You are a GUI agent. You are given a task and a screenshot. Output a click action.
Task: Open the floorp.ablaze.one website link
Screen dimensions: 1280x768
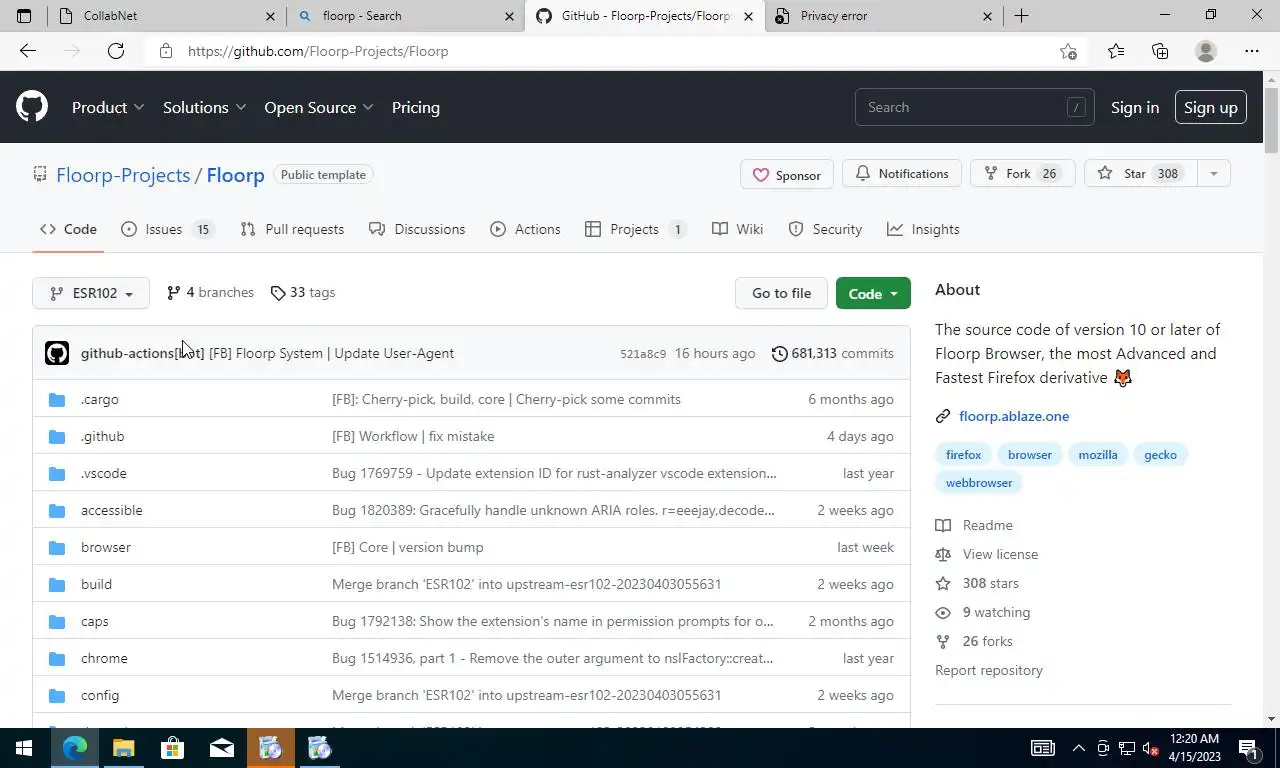[x=1014, y=416]
